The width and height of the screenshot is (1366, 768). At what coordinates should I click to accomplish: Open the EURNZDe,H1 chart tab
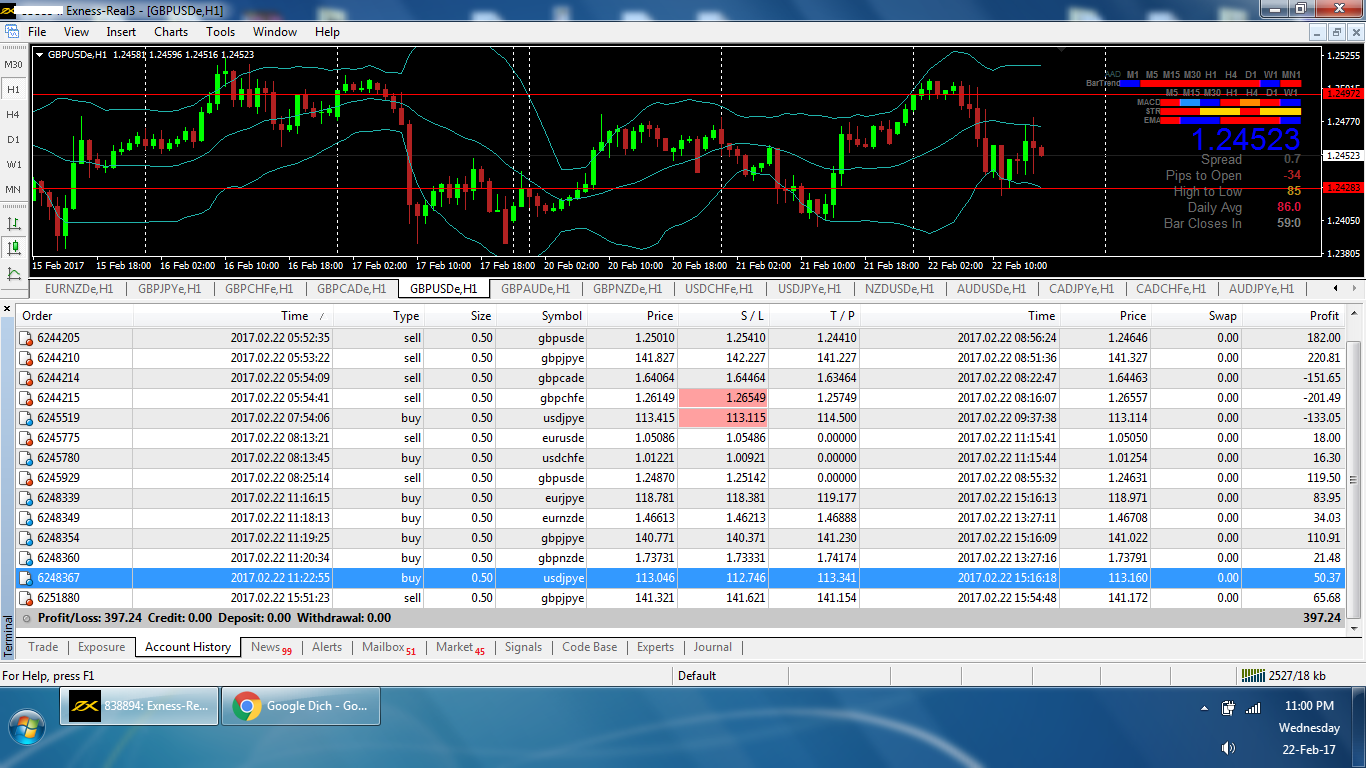coord(78,289)
